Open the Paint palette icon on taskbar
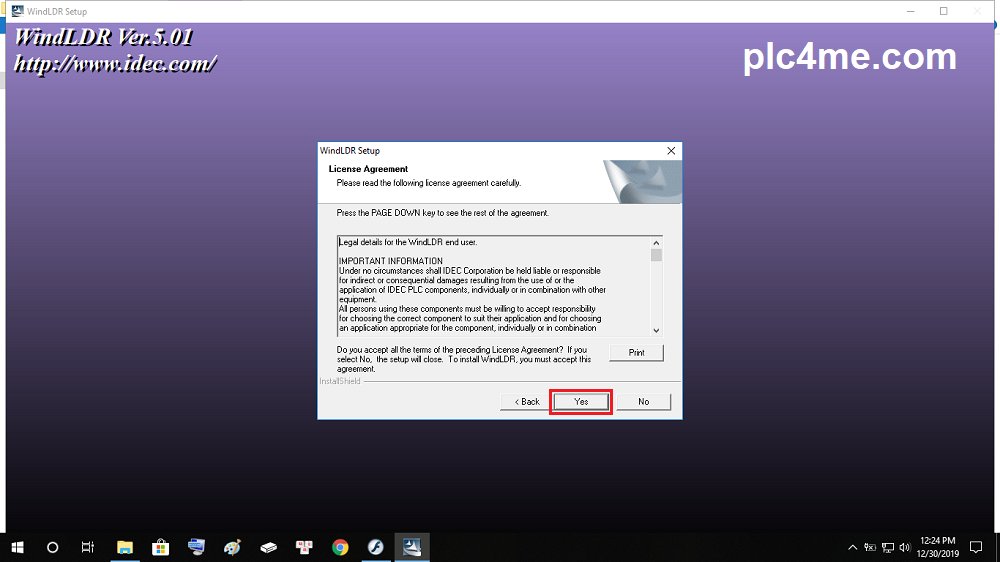Screen dimensions: 1000x562 coord(232,547)
